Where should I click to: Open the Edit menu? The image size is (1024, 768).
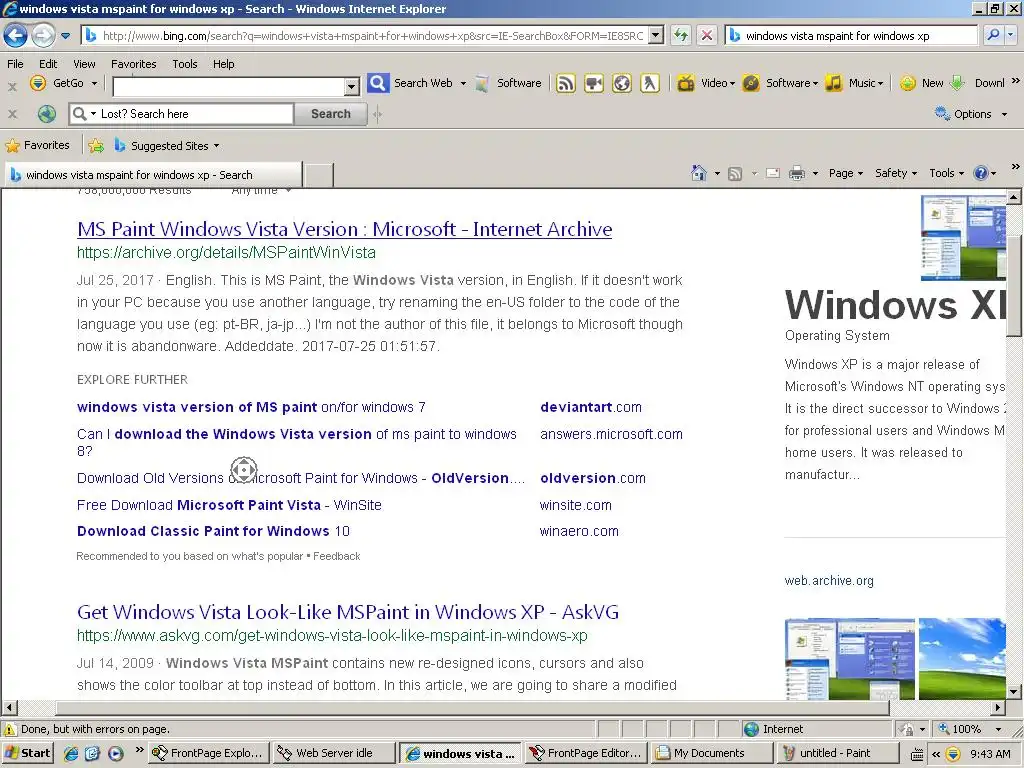(x=48, y=64)
